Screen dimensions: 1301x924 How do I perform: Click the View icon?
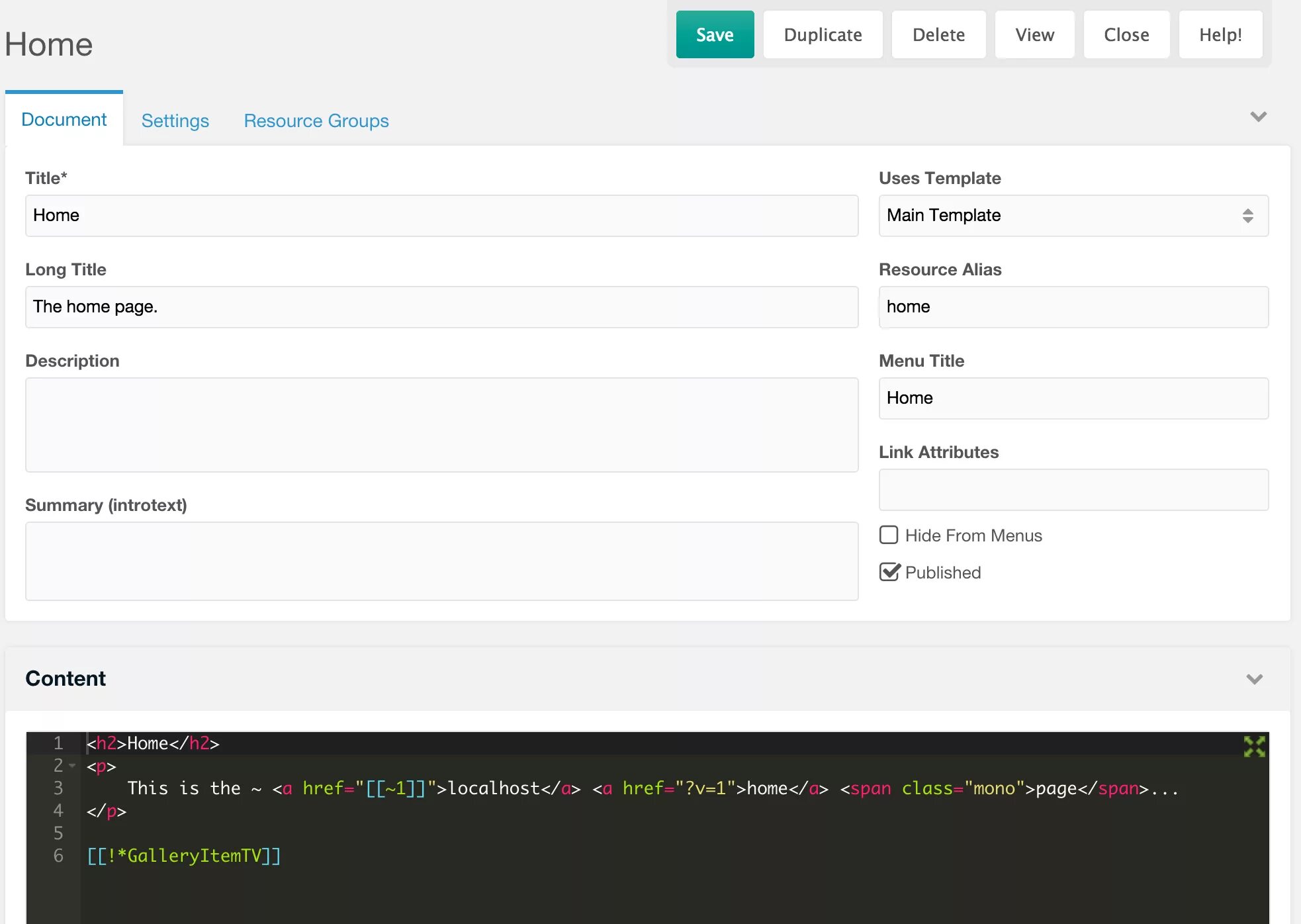[1034, 34]
